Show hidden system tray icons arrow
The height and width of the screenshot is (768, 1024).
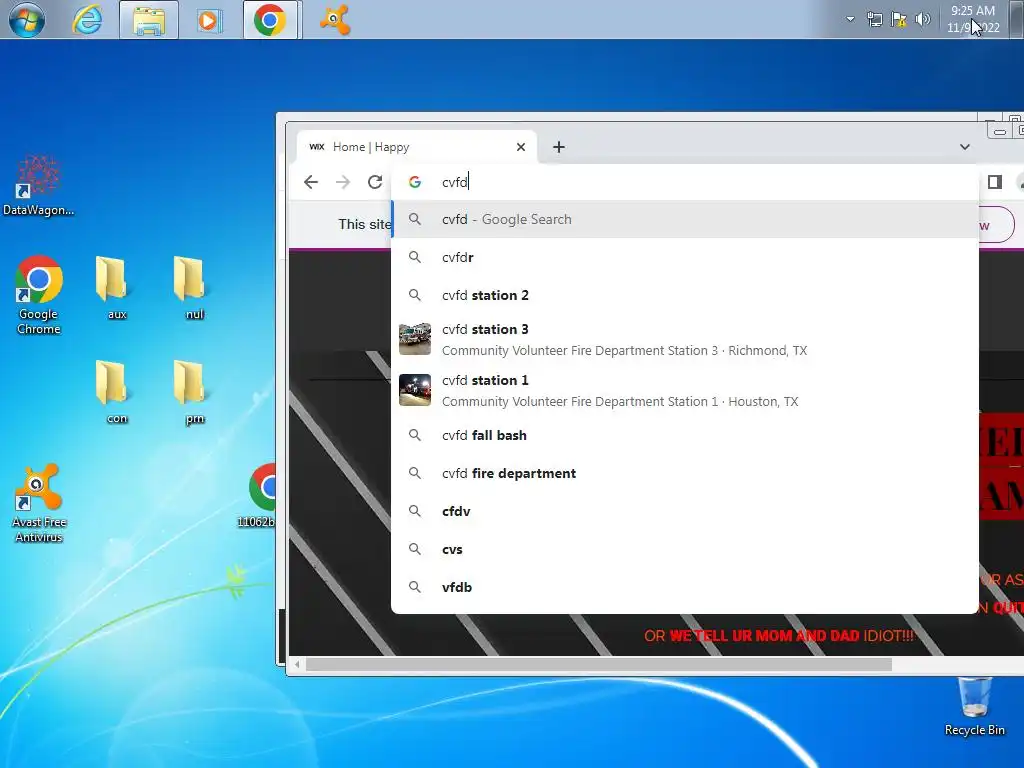point(850,19)
